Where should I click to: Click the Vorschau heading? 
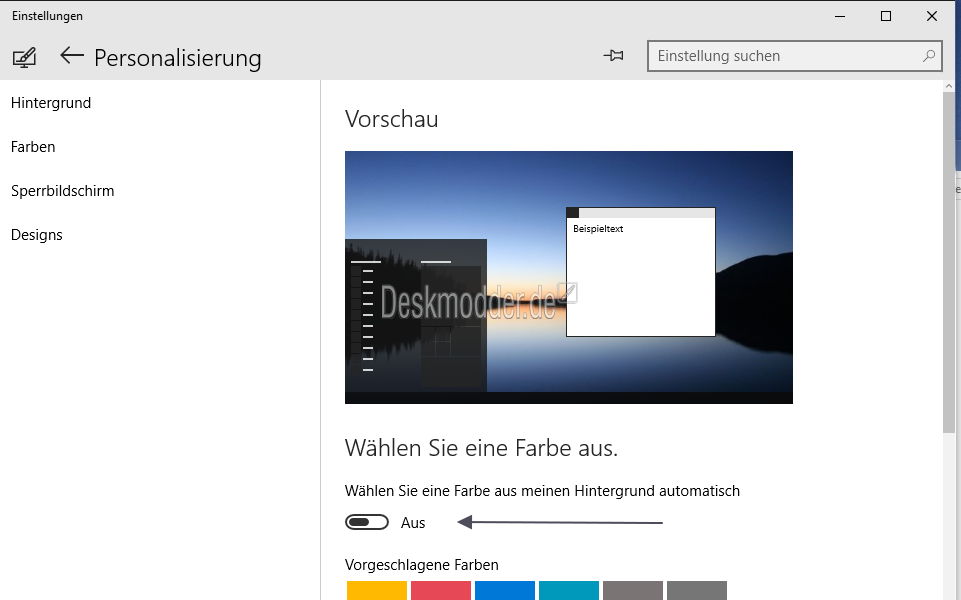tap(392, 119)
